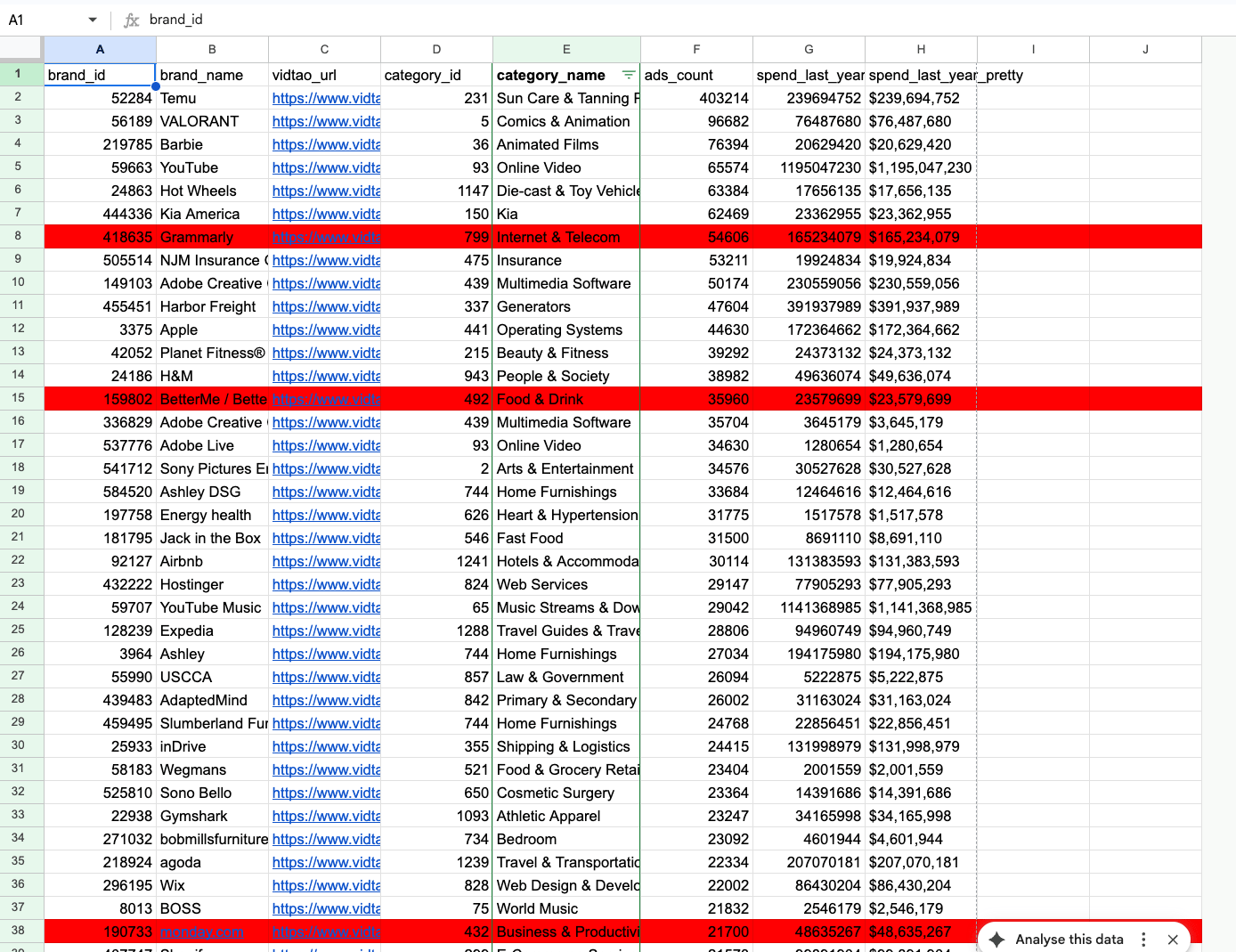Select the brand_id cell 52284
This screenshot has width=1236, height=952.
coord(100,98)
